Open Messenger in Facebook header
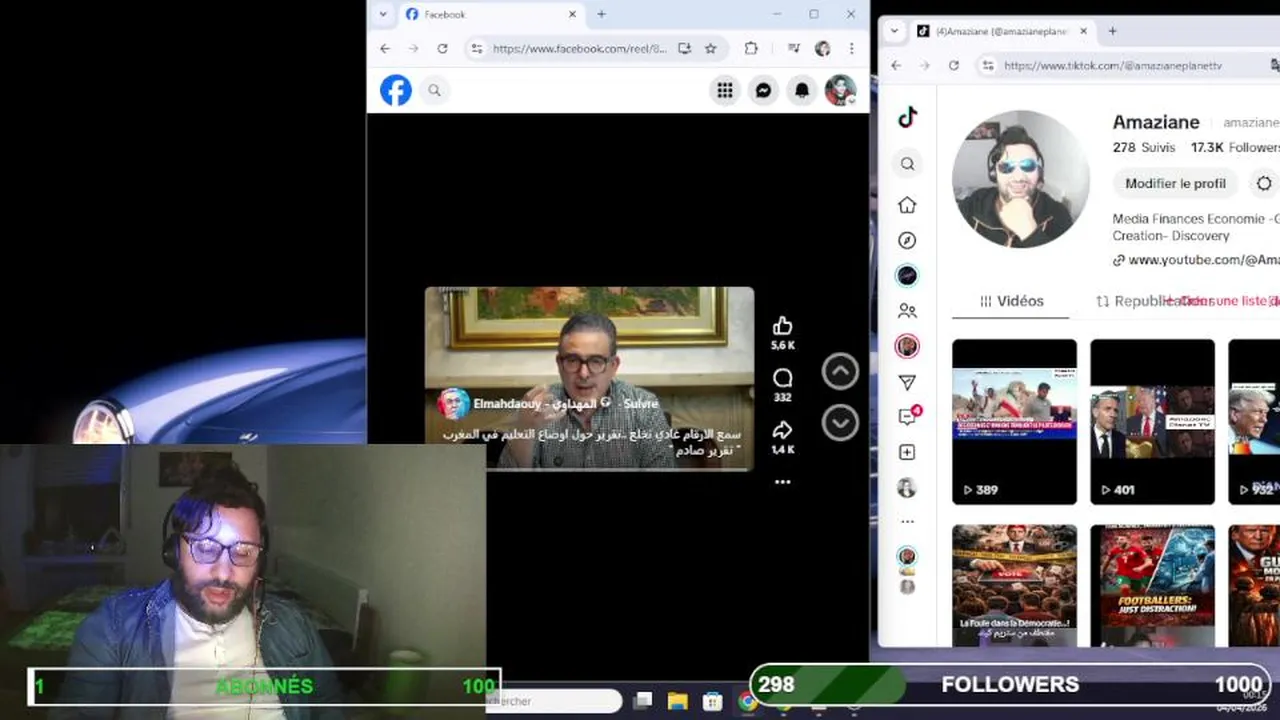 tap(763, 91)
